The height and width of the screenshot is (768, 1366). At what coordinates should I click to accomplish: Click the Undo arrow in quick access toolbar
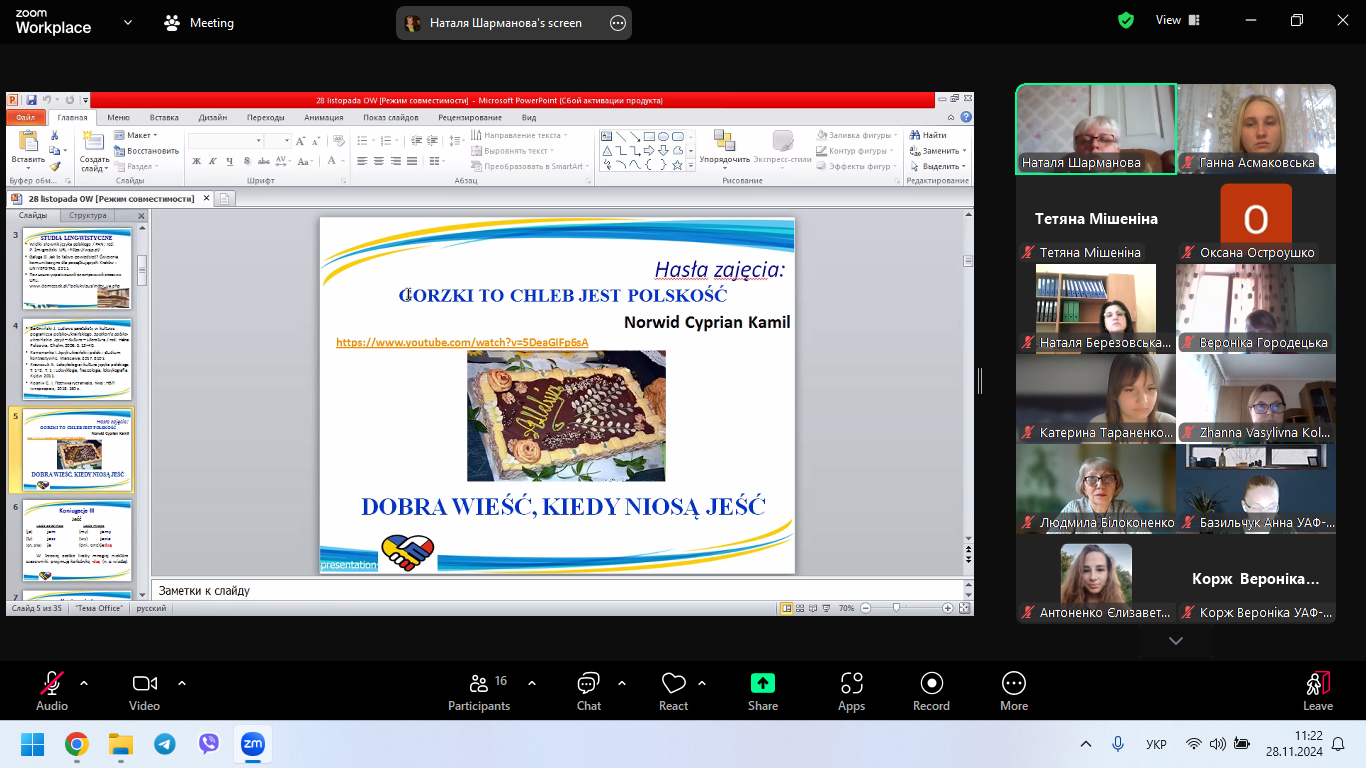[45, 100]
